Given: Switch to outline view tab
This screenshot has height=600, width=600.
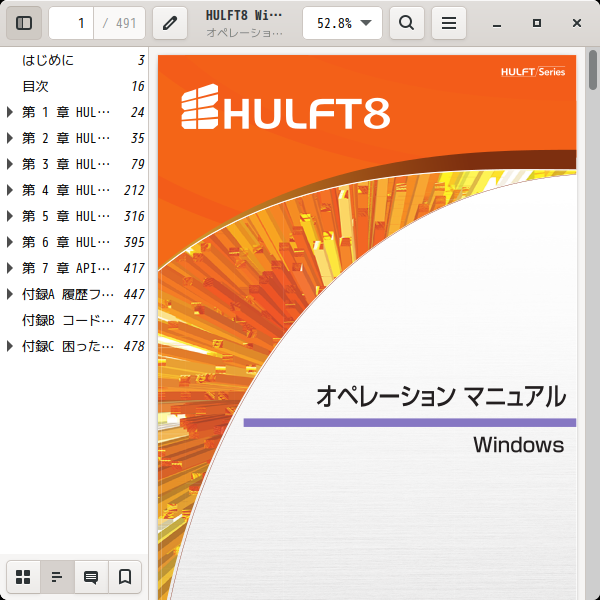Looking at the screenshot, I should click(x=57, y=577).
